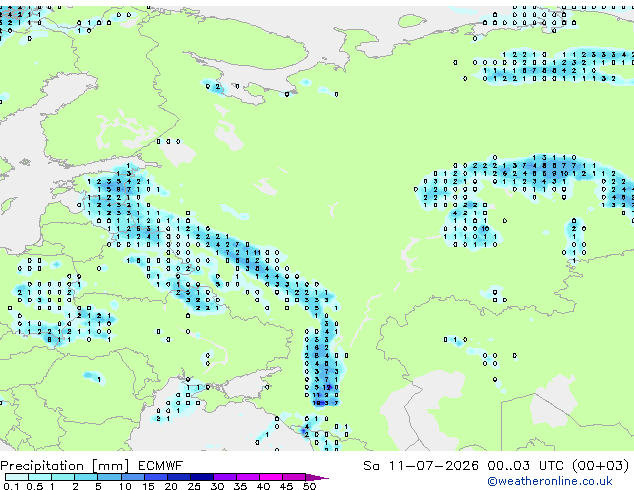Select the magenta 40–45 legend segment
Viewport: 634px width, 490px height.
pyautogui.click(x=271, y=477)
